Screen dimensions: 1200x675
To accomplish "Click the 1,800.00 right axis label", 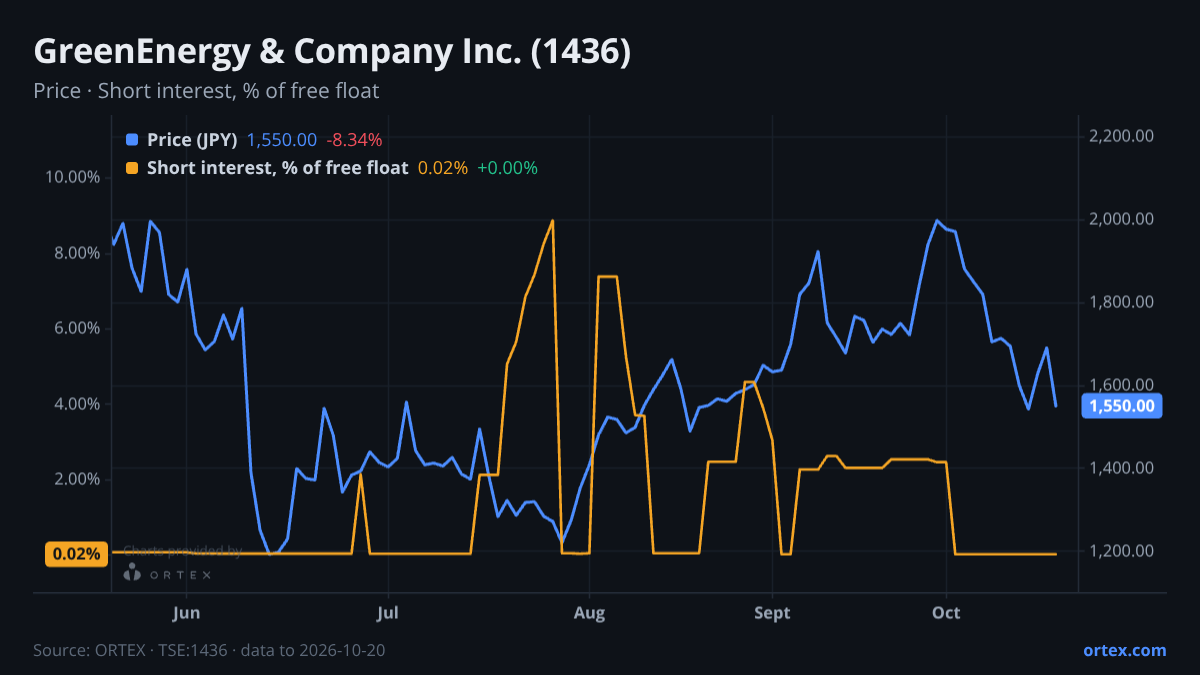I will pyautogui.click(x=1121, y=302).
